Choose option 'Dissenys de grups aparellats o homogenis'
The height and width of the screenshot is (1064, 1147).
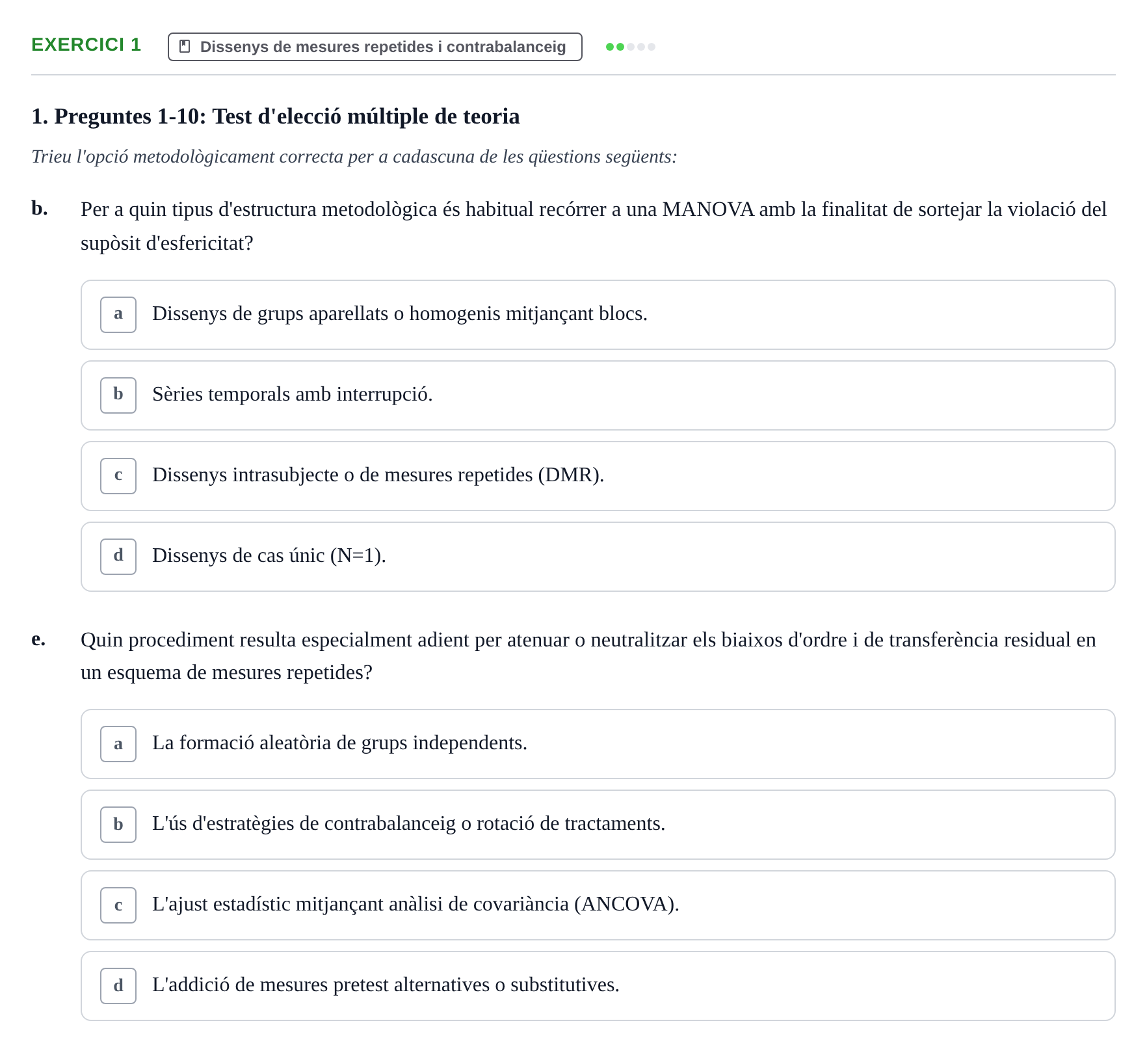[x=598, y=315]
